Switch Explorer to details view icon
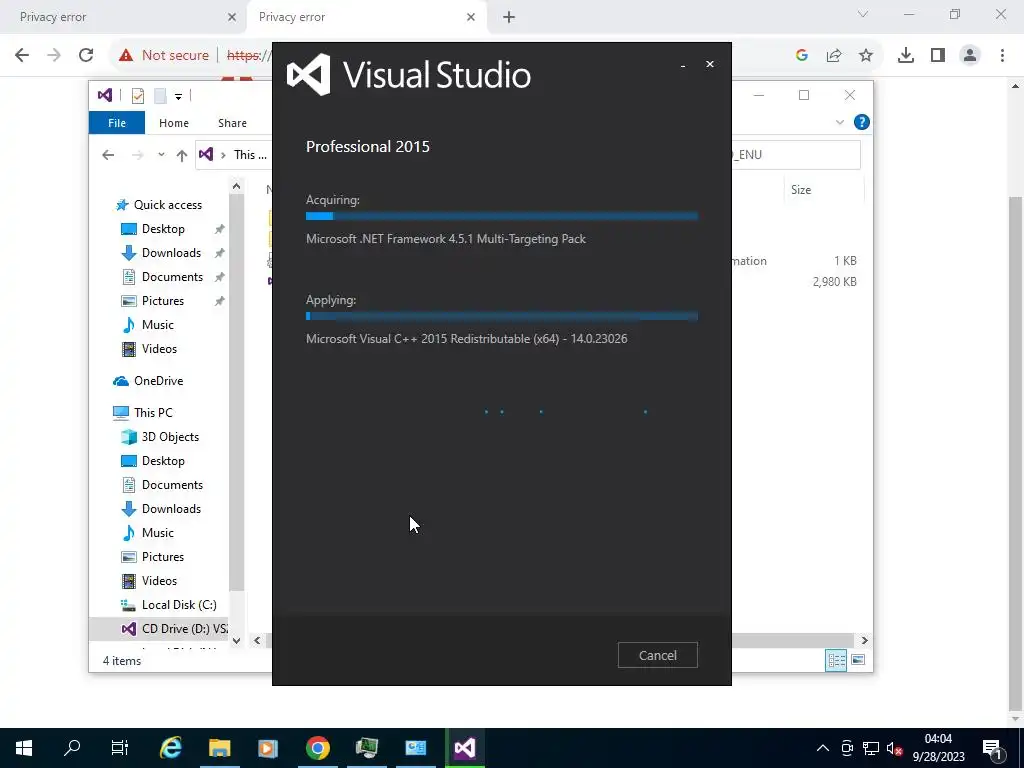 (837, 660)
